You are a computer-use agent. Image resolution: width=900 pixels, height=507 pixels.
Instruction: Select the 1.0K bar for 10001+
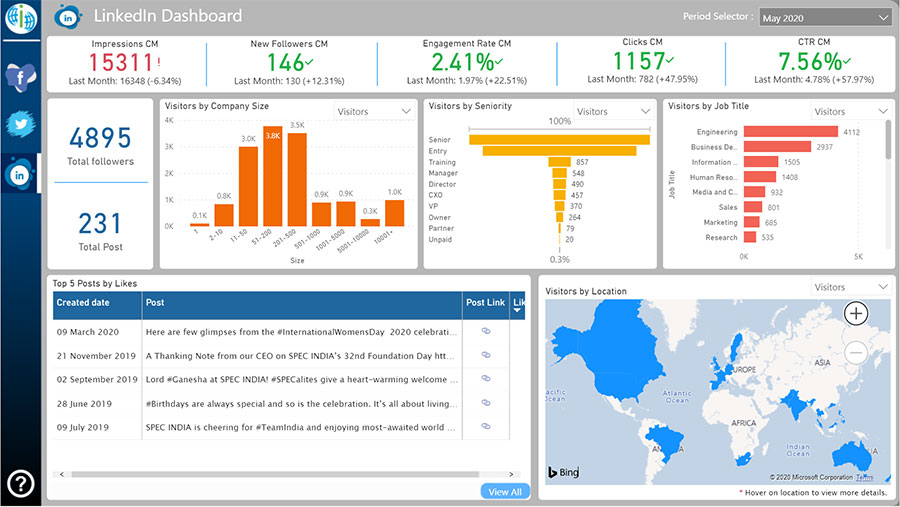(394, 213)
